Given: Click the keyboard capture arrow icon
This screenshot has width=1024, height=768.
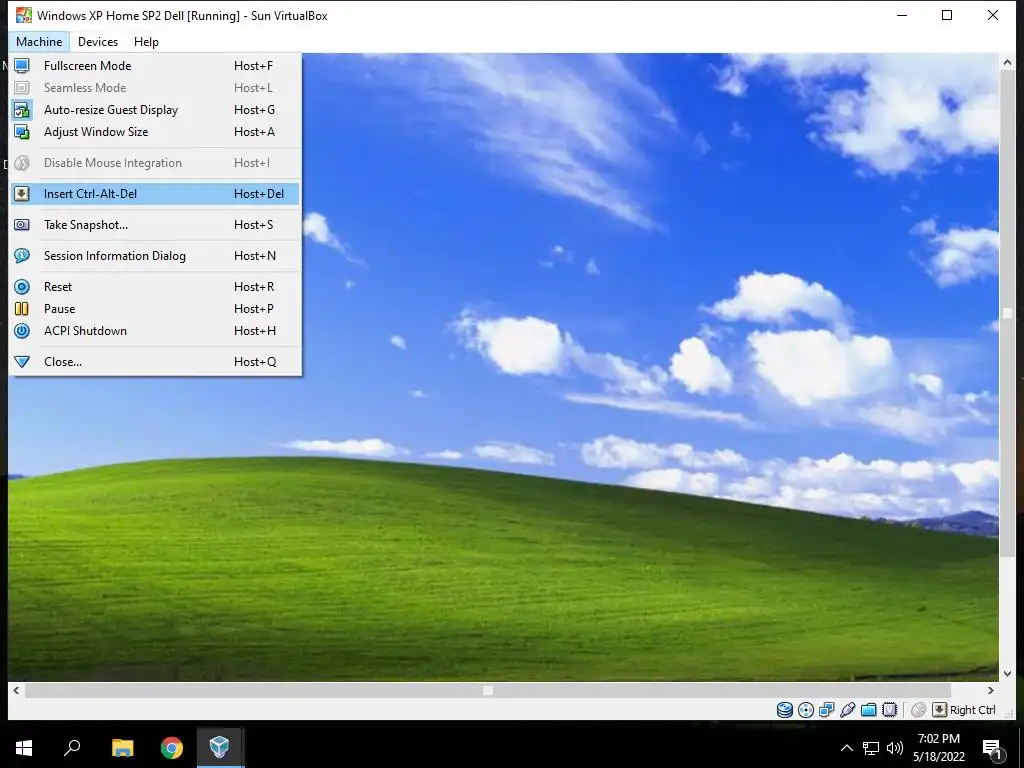Looking at the screenshot, I should pyautogui.click(x=939, y=710).
